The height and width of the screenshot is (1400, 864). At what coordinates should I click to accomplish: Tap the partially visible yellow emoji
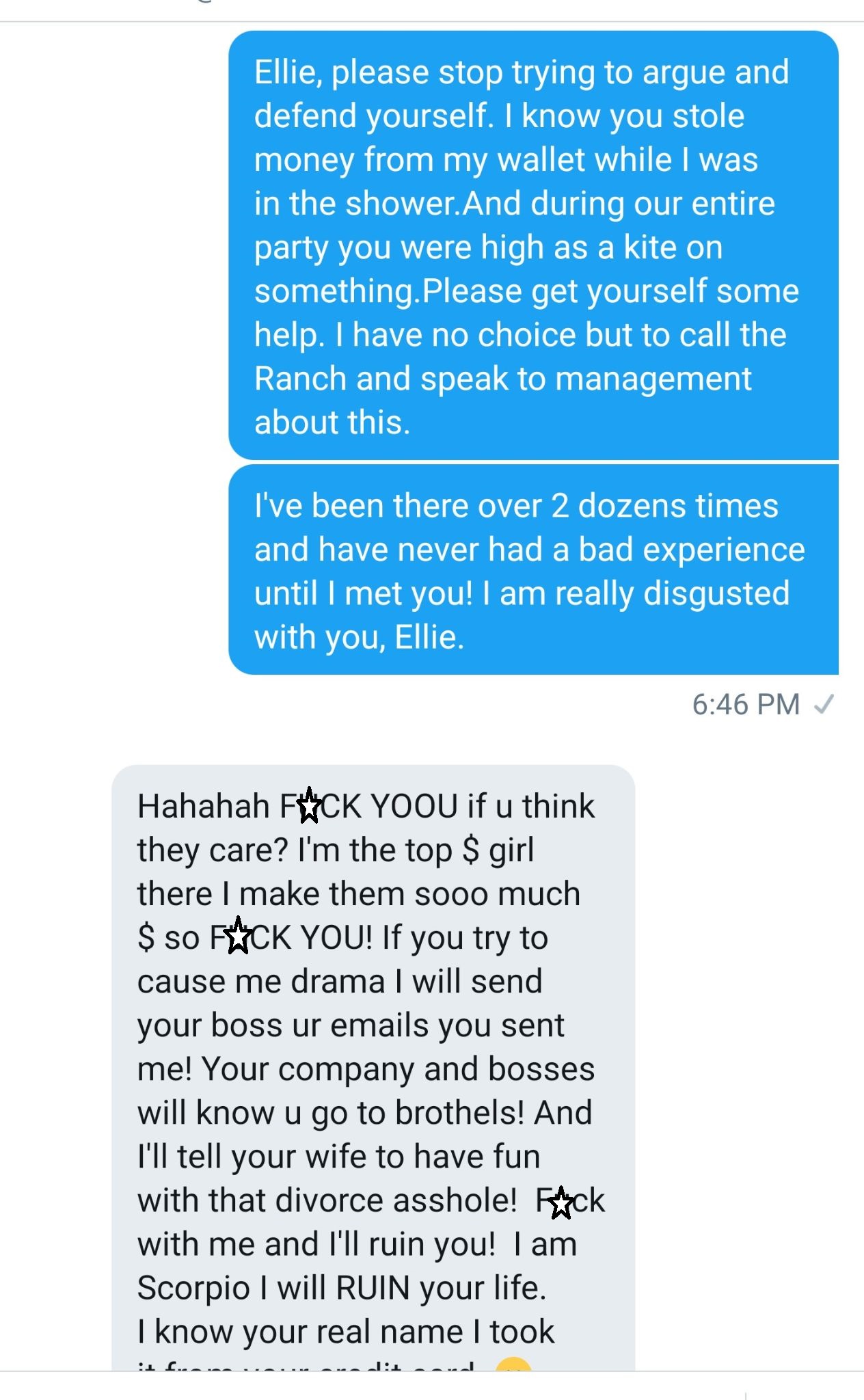coord(513,1363)
